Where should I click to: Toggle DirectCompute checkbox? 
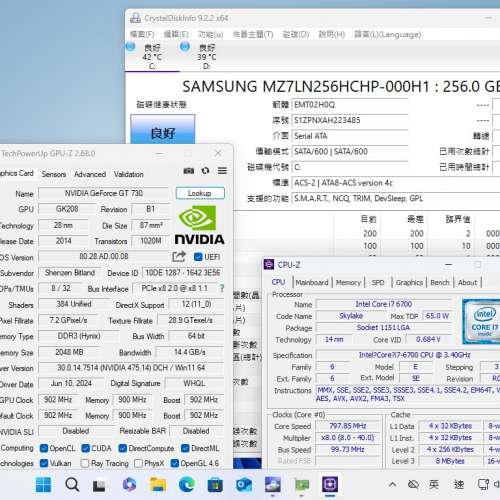[x=123, y=448]
